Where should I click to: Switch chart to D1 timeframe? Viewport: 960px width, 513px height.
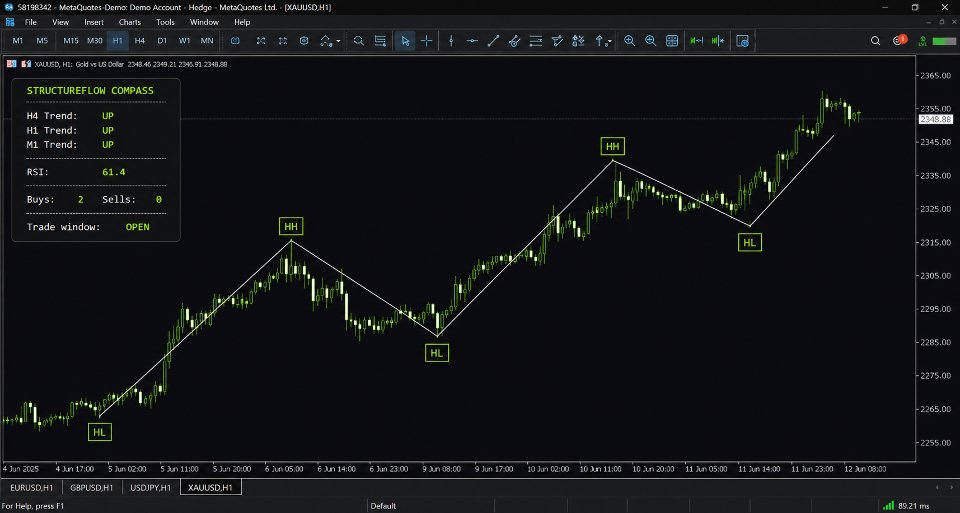162,41
